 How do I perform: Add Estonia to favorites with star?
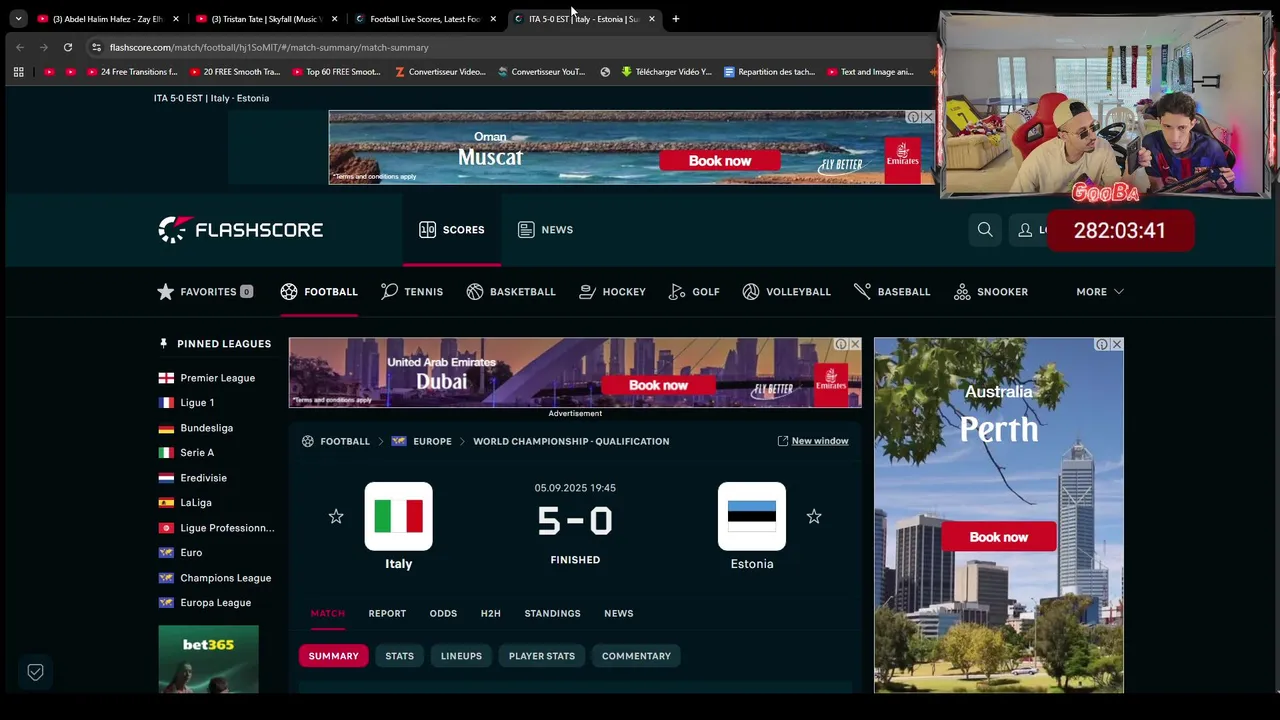(x=814, y=517)
